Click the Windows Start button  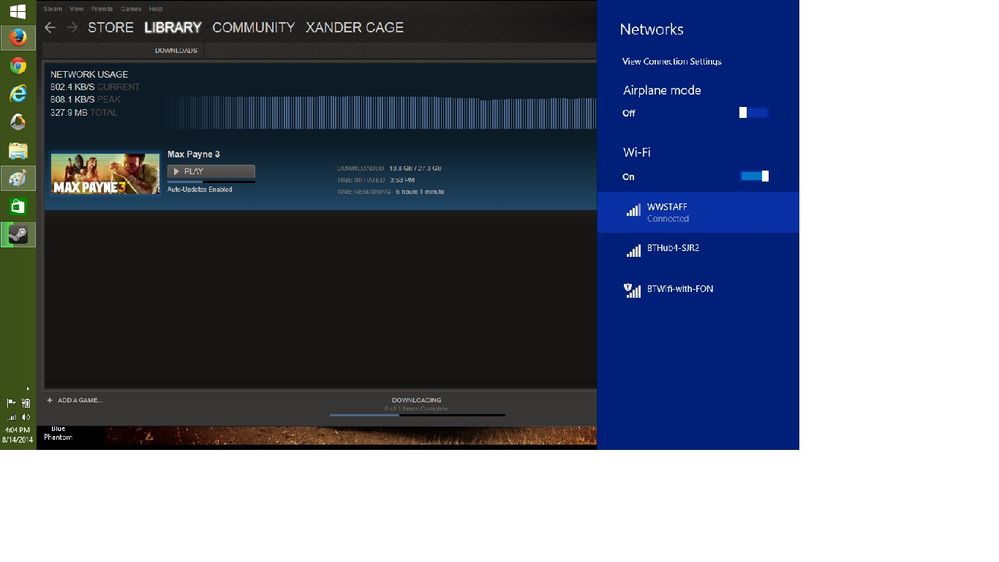[x=18, y=11]
